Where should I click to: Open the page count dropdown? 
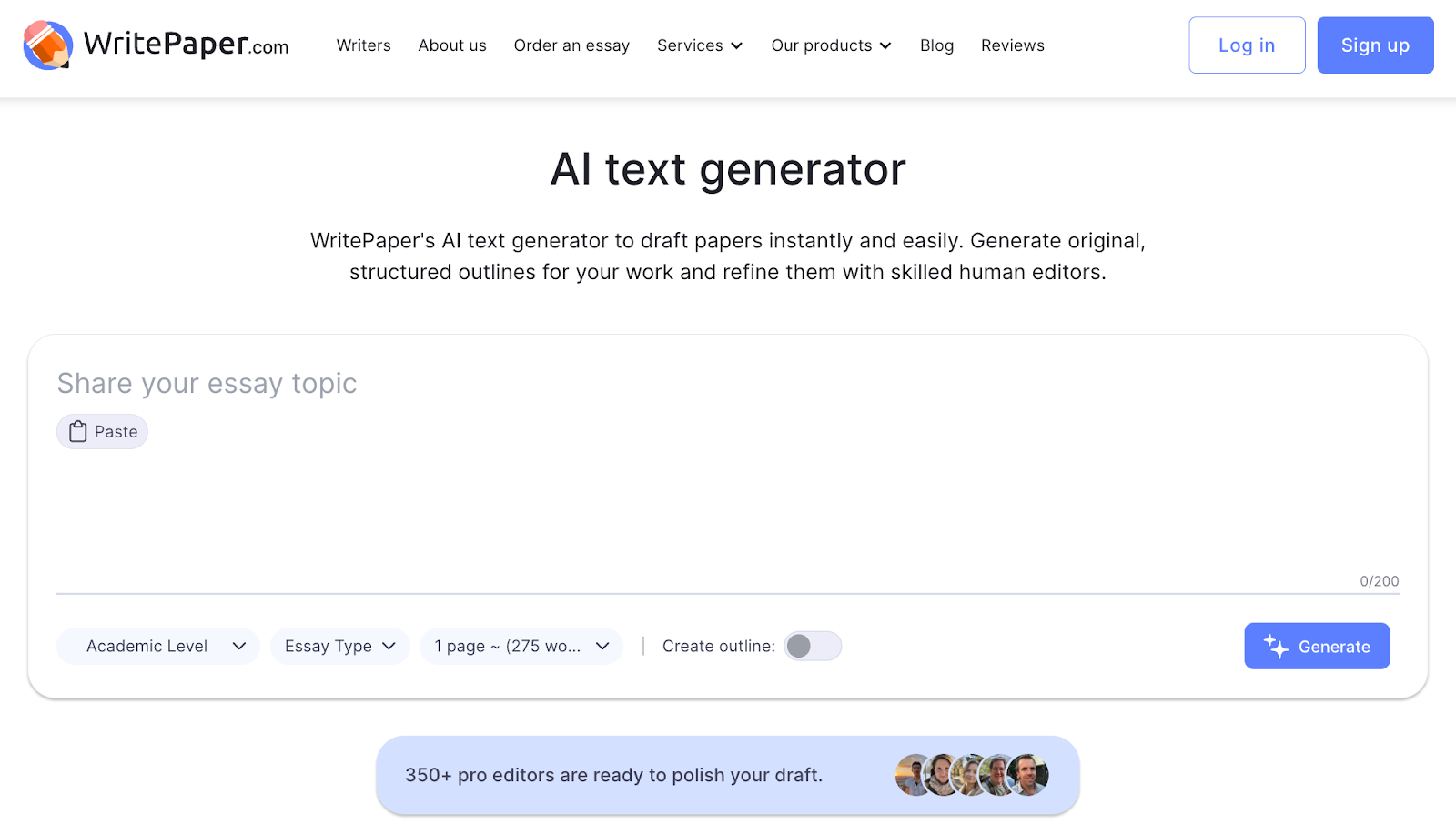click(521, 647)
